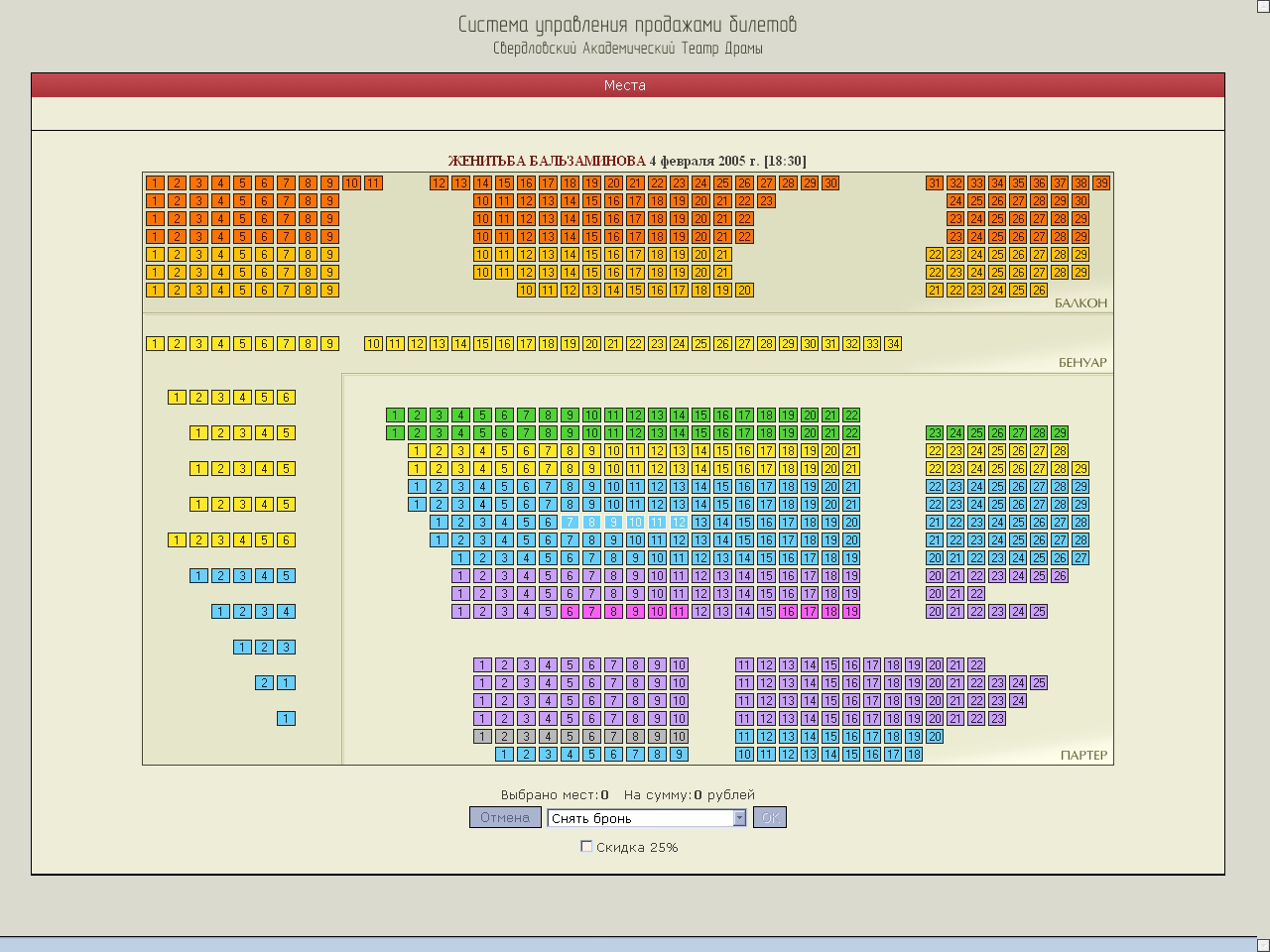Screen dimensions: 1270x952
Task: Choose green seat 23
Action: (935, 433)
